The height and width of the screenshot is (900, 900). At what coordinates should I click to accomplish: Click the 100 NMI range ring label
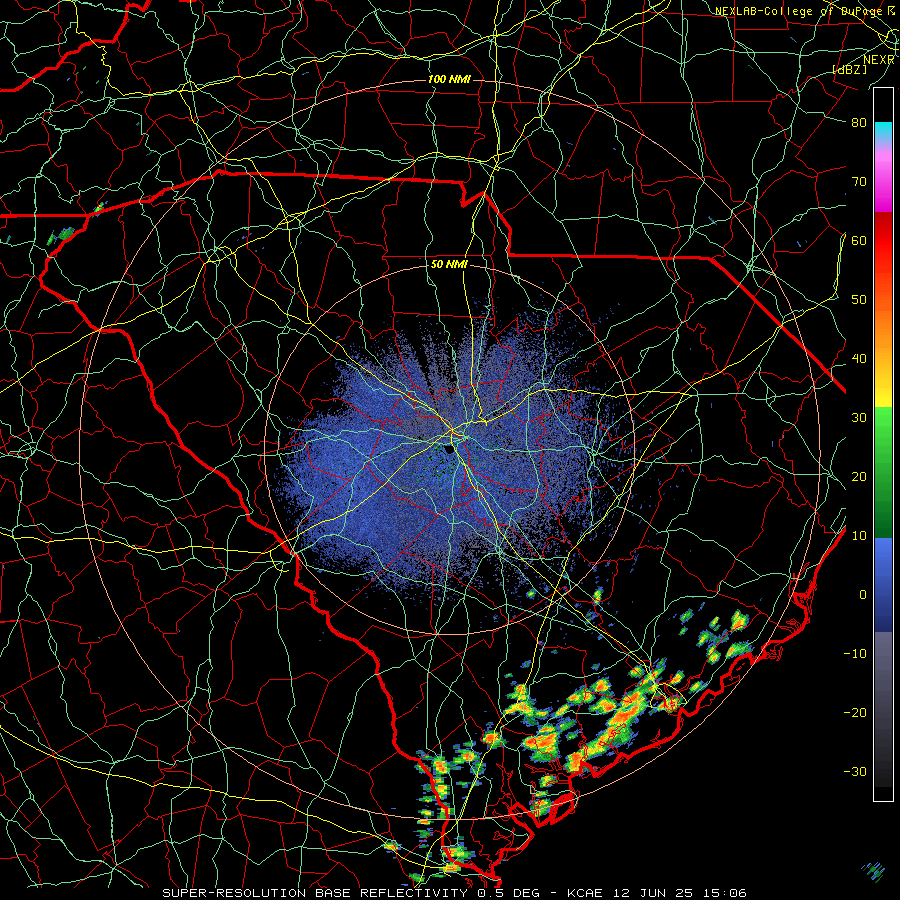pos(449,79)
